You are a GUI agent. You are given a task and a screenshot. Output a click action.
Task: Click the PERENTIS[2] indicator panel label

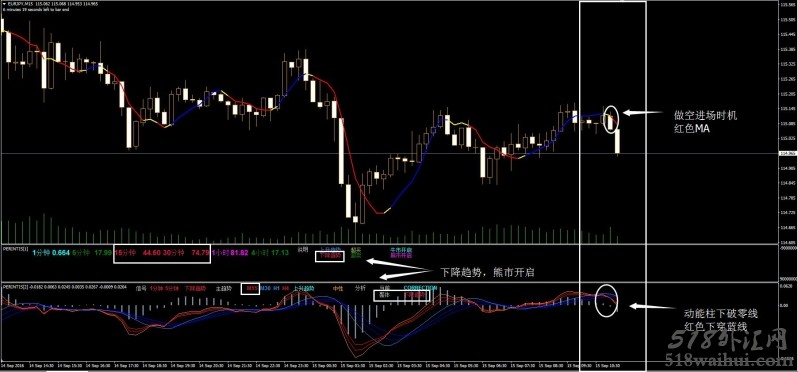(15, 288)
